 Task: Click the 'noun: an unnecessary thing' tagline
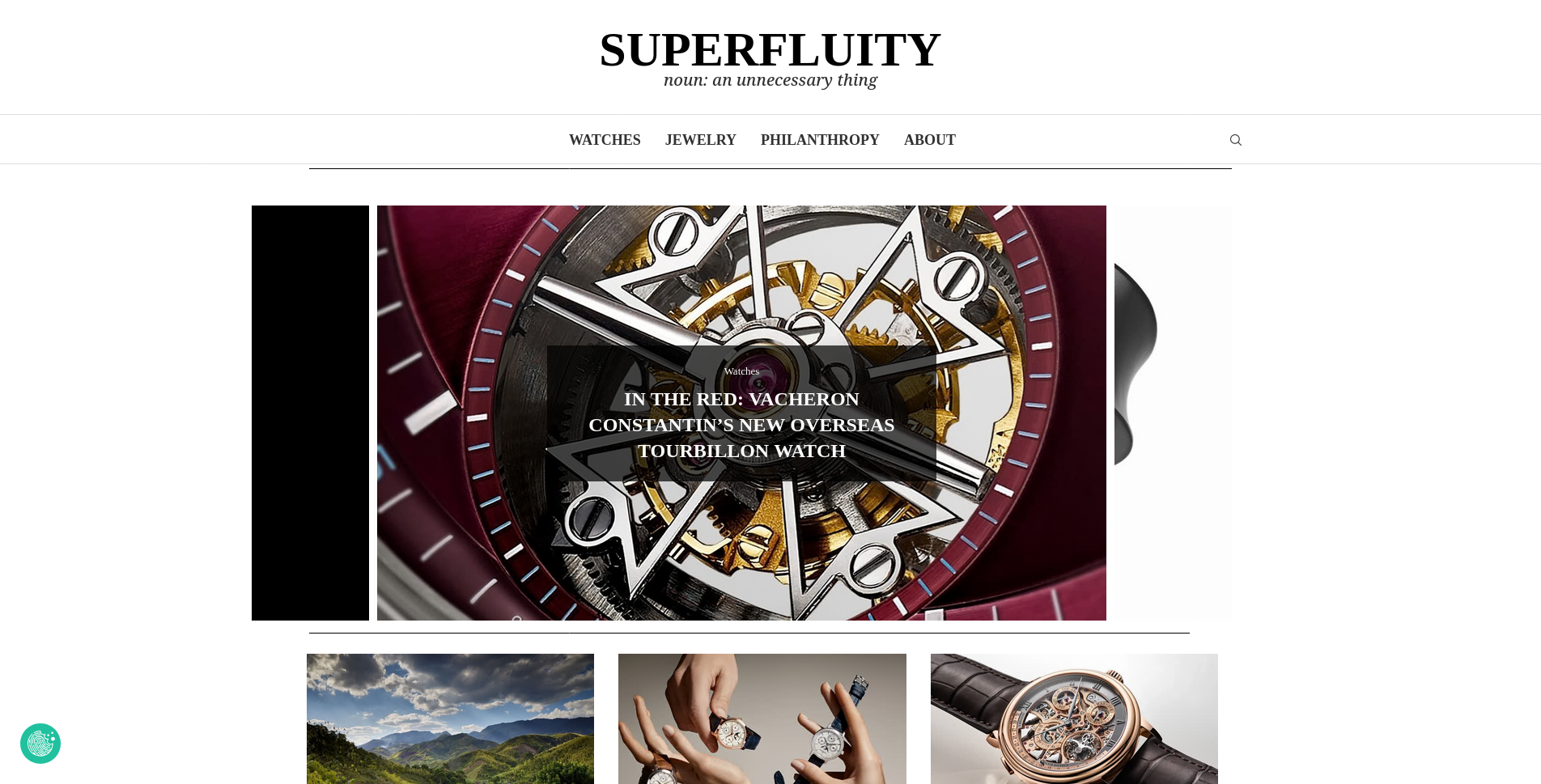point(770,80)
